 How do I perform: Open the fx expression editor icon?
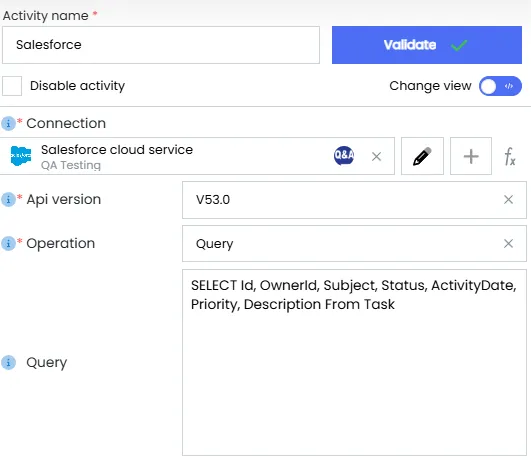510,156
